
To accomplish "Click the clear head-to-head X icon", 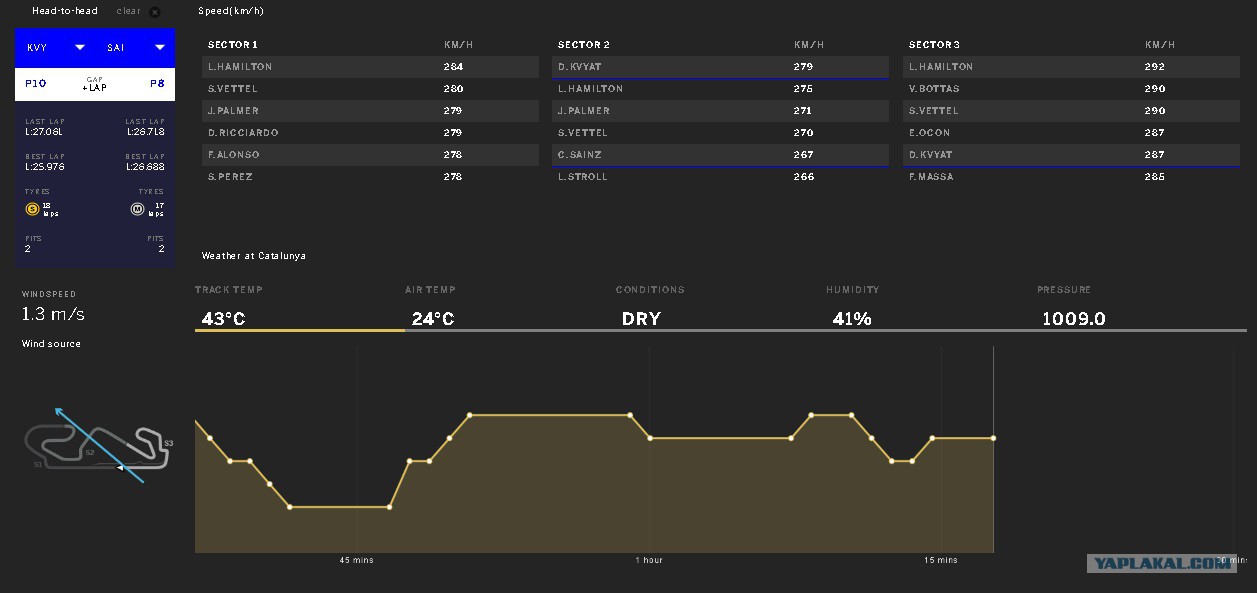I will pos(154,12).
